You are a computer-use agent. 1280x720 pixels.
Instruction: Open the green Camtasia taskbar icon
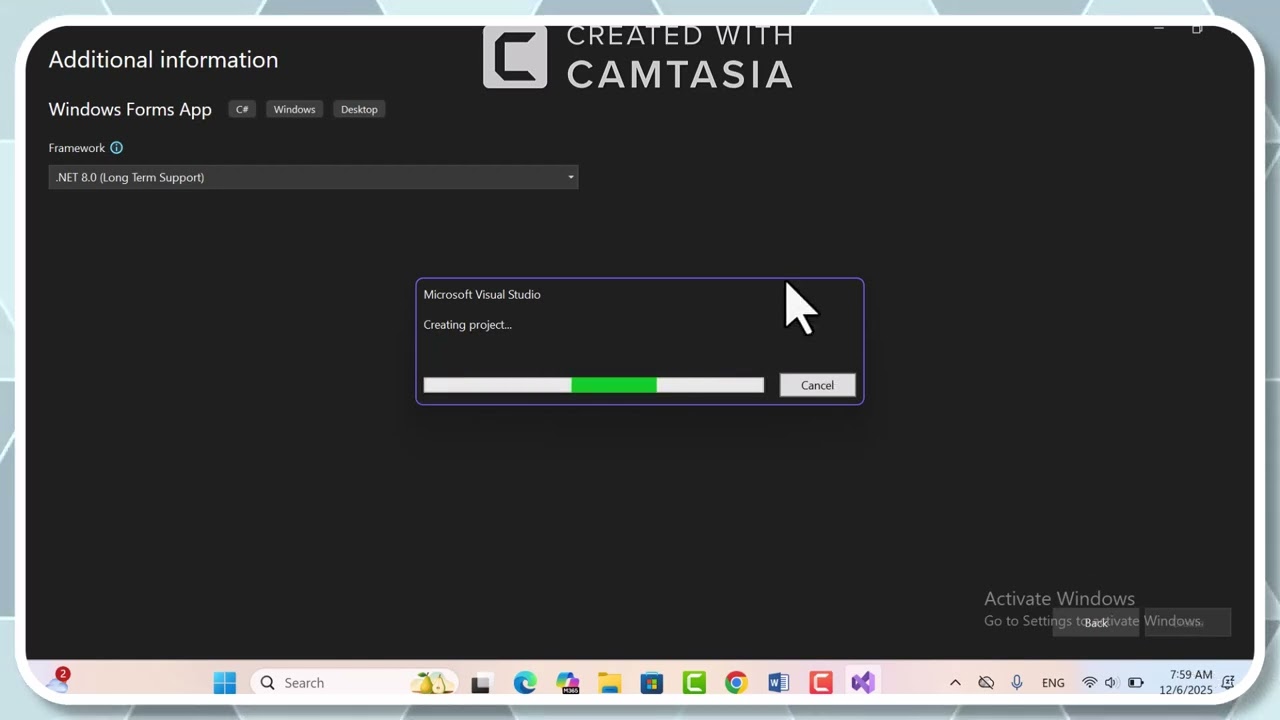694,683
